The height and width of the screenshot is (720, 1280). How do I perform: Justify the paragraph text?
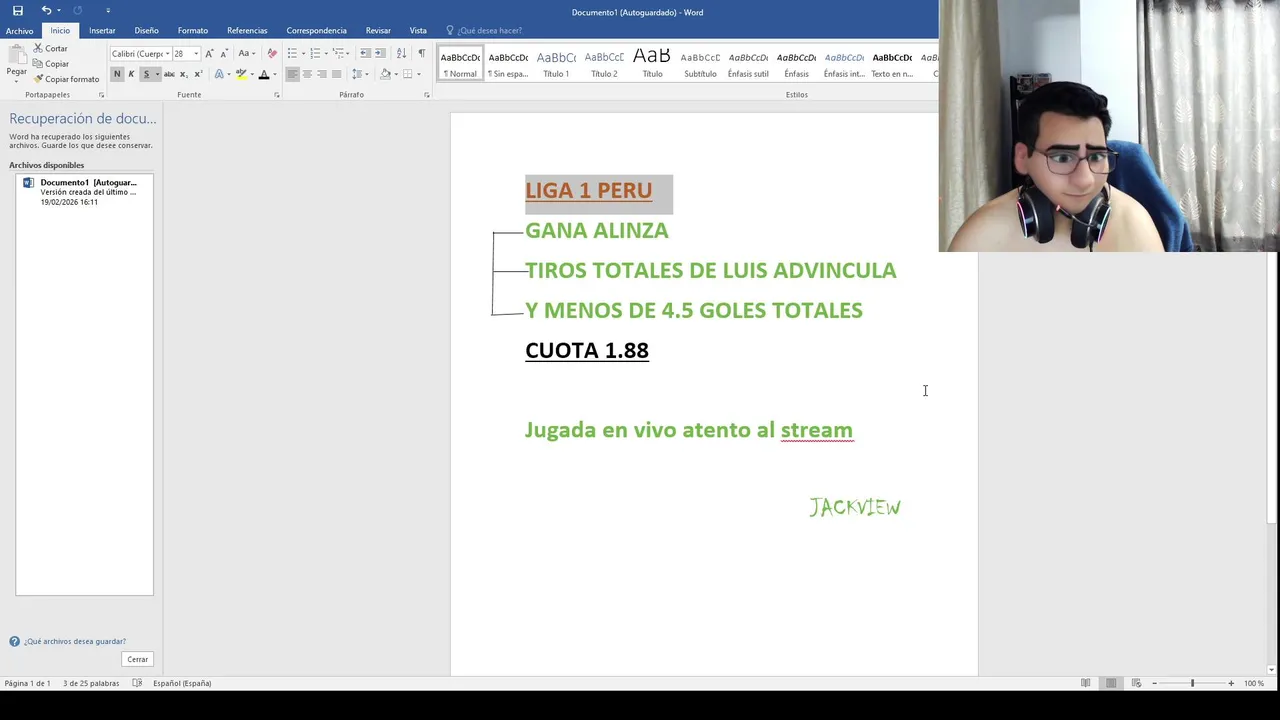pyautogui.click(x=337, y=74)
